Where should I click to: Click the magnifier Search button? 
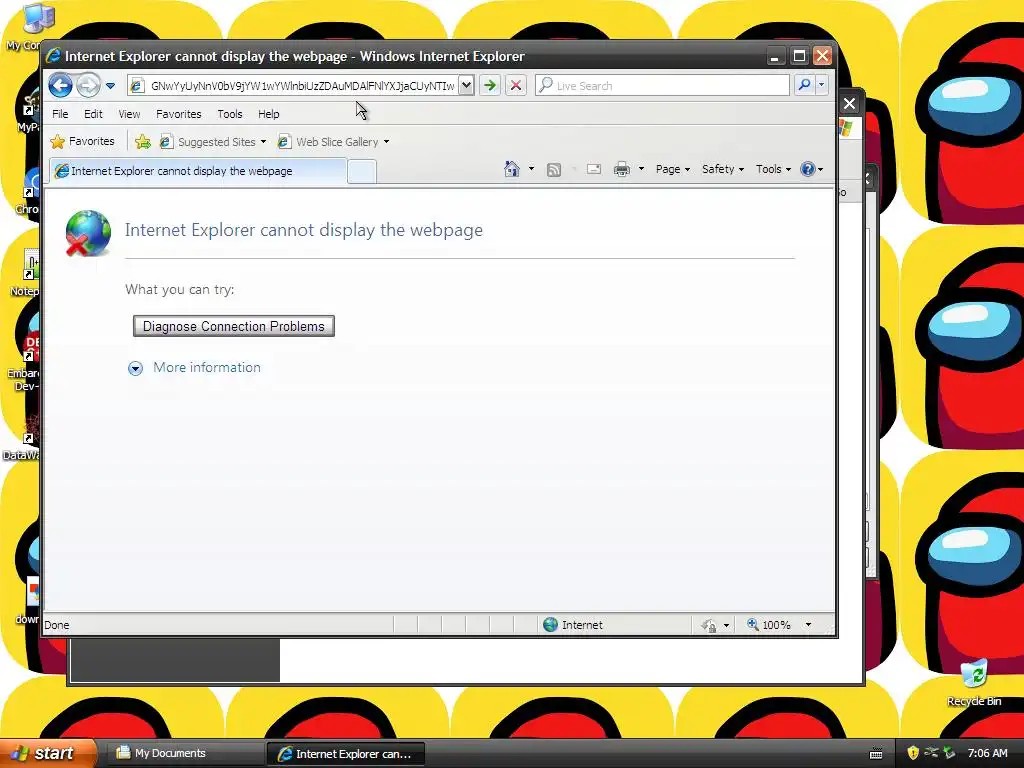(x=805, y=85)
